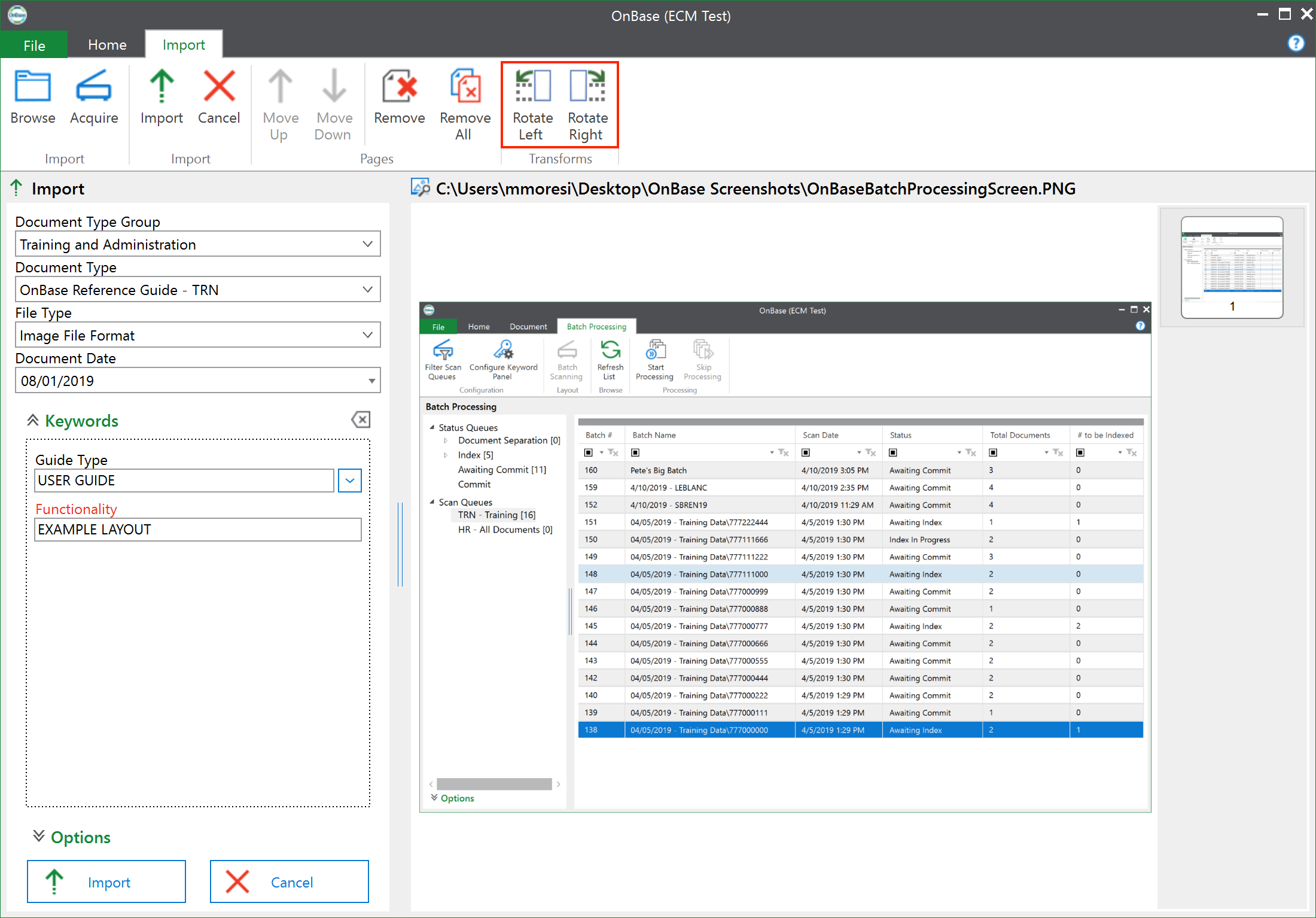Click batch 138 row in preview
The height and width of the screenshot is (918, 1316).
coord(861,730)
